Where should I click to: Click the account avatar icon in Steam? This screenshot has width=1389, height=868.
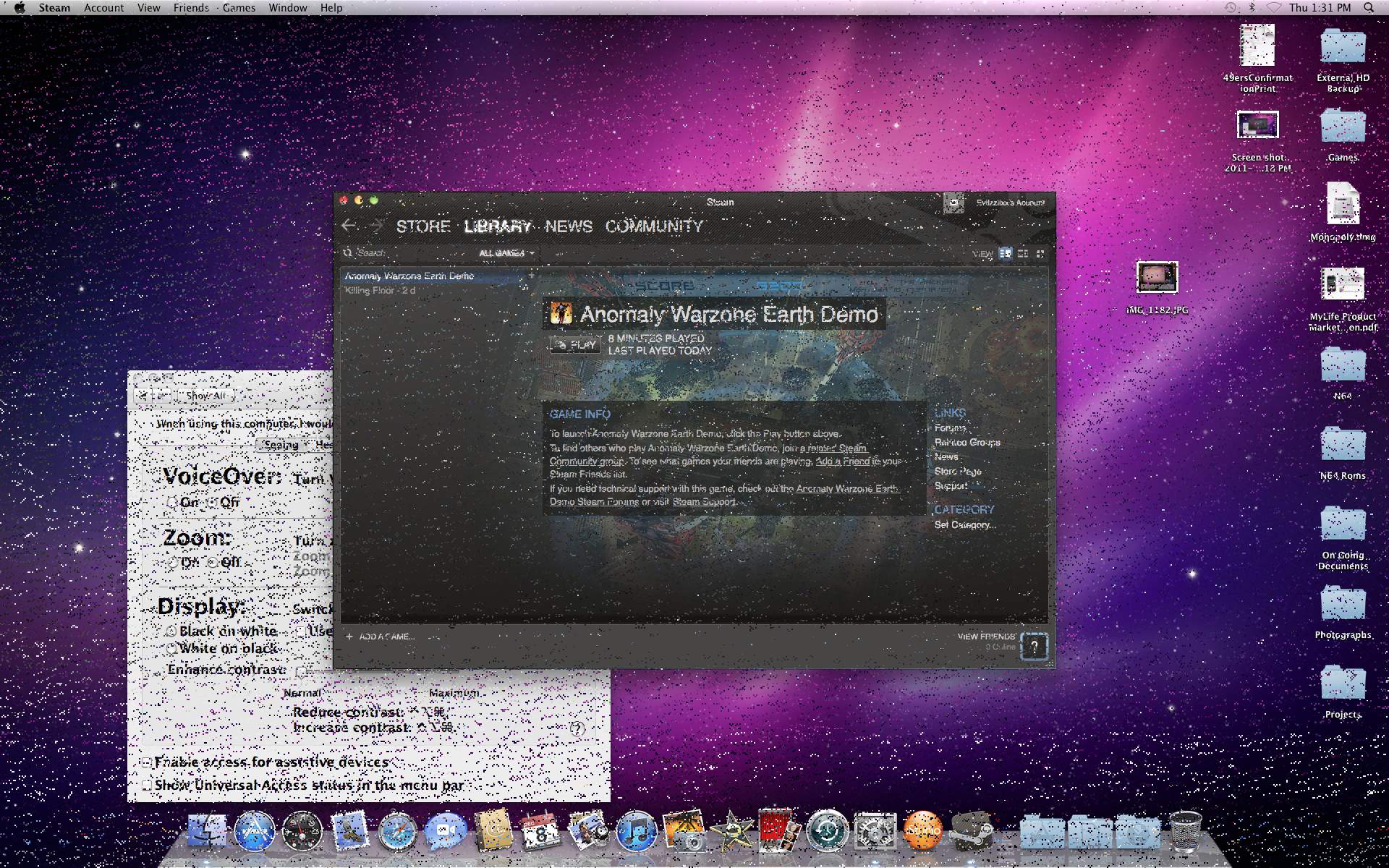click(x=953, y=203)
